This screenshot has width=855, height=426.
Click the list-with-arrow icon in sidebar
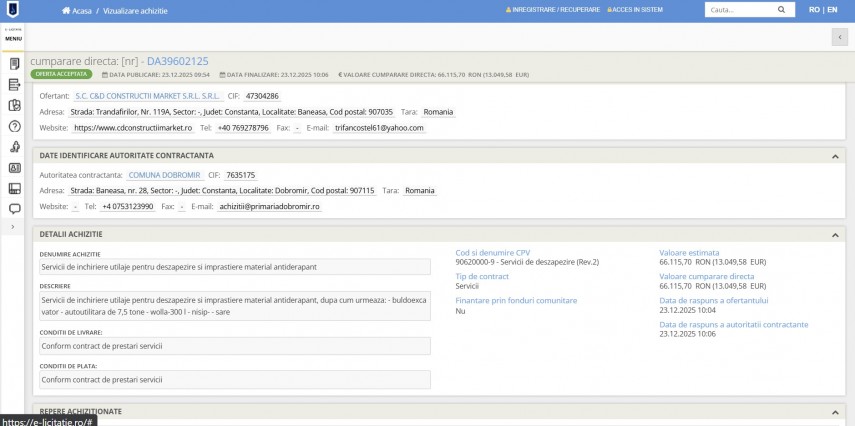click(x=14, y=85)
